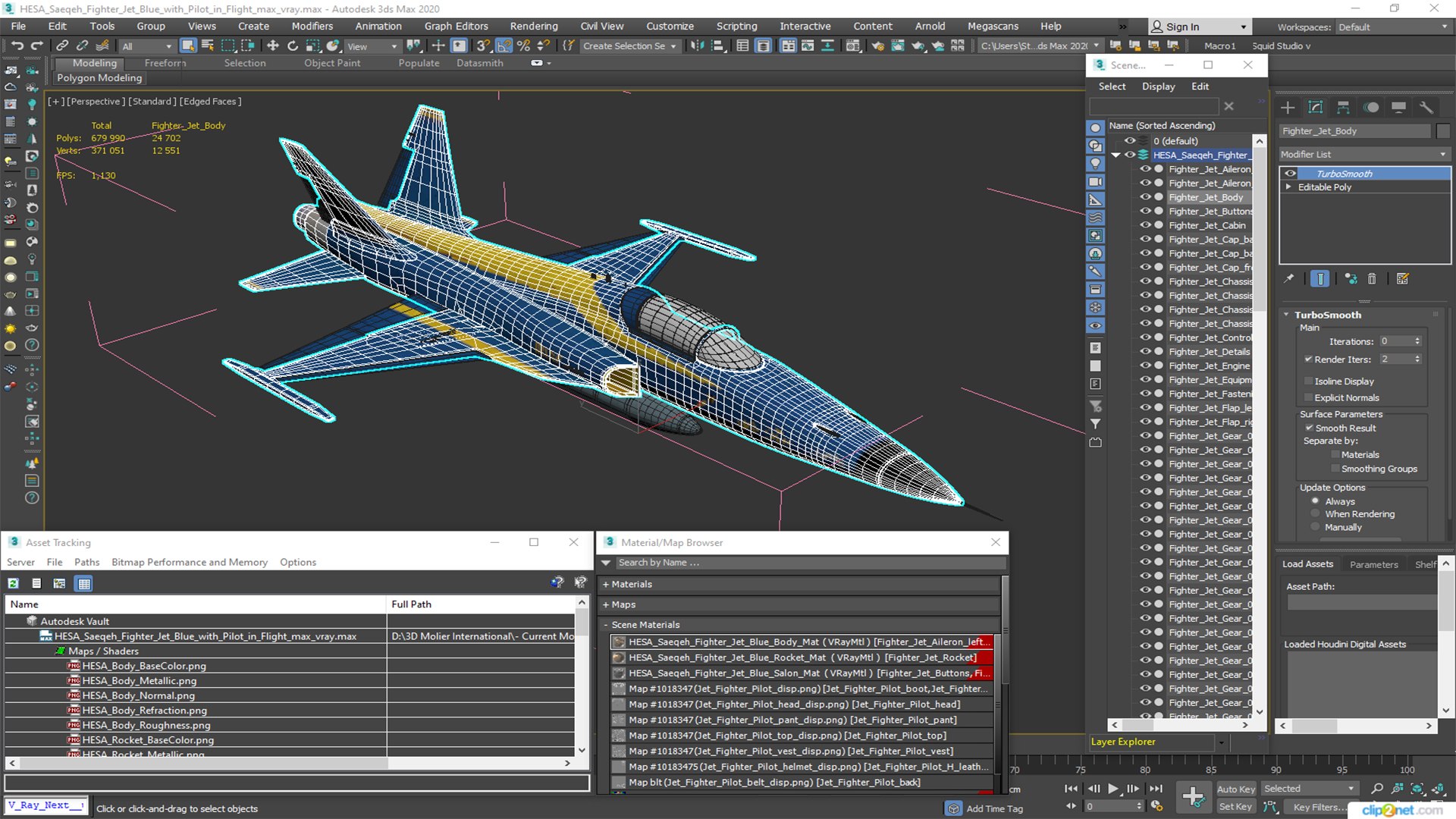Viewport: 1456px width, 819px height.
Task: Choose the Select and Rotate tool
Action: pyautogui.click(x=293, y=45)
